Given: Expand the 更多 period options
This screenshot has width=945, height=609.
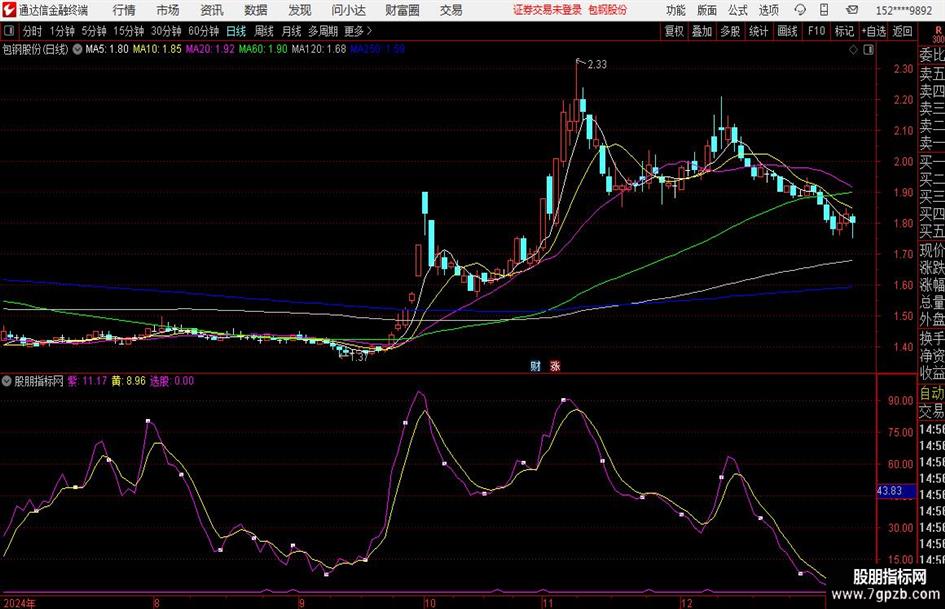Looking at the screenshot, I should (358, 31).
